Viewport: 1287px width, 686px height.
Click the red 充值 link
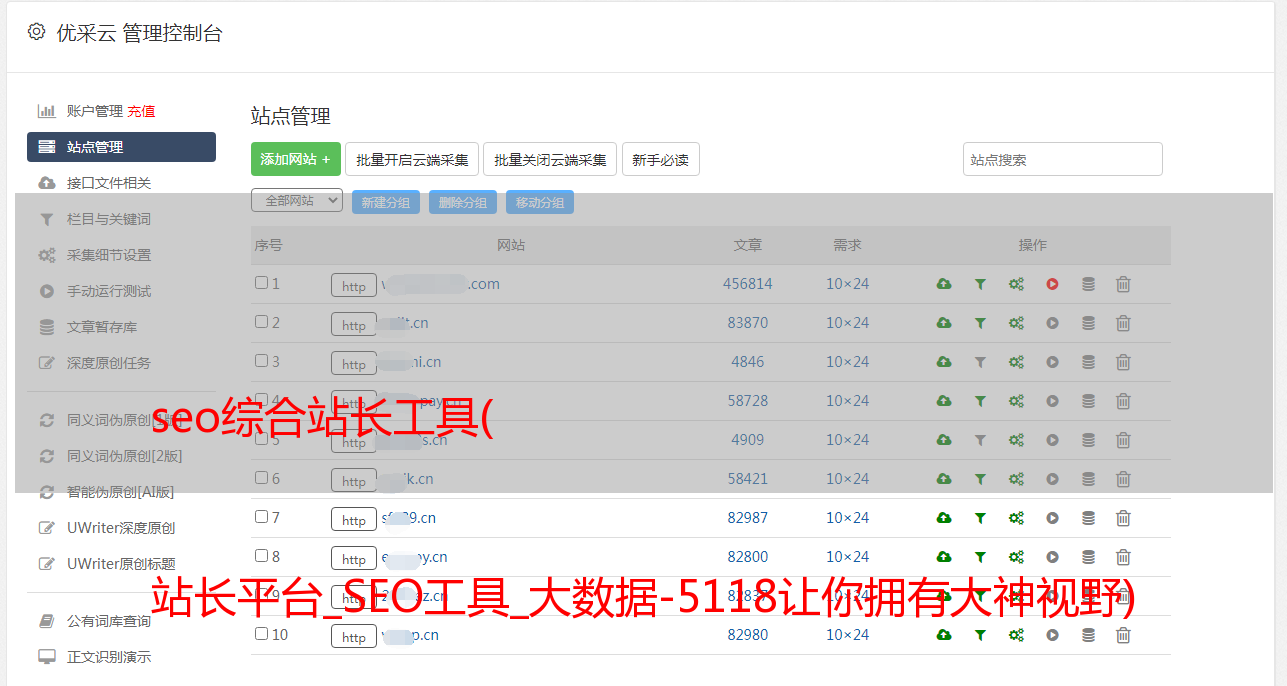point(141,111)
